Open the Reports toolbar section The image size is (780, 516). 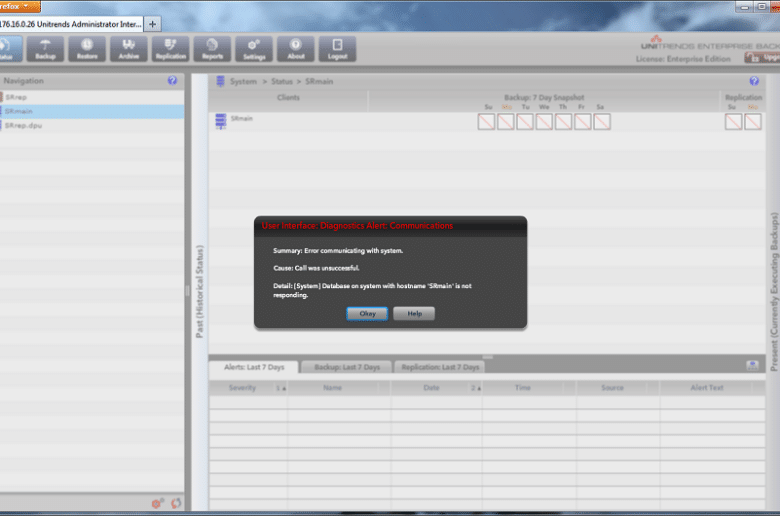tap(212, 49)
